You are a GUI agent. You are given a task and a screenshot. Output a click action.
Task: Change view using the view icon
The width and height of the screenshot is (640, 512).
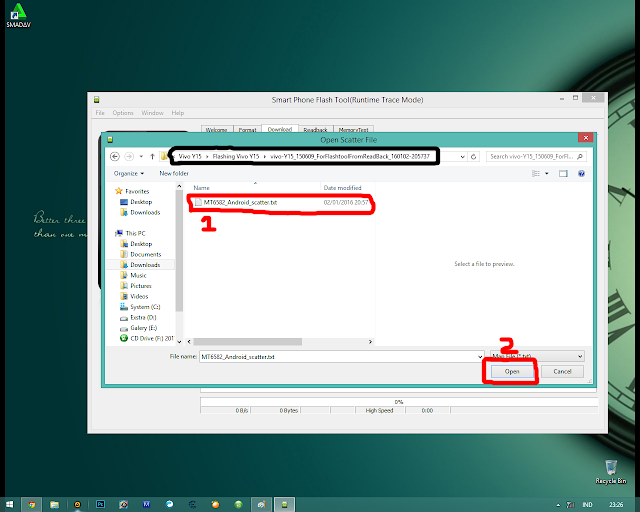tap(536, 174)
